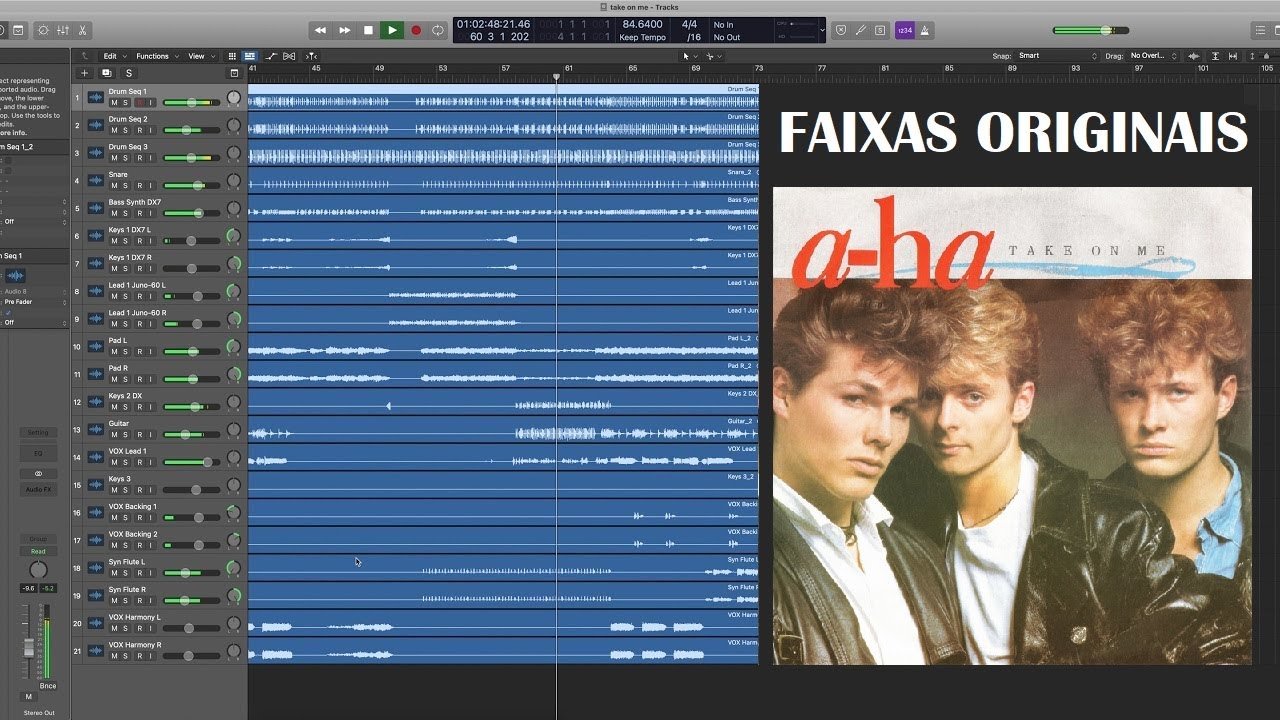Toggle Cycle mode in the transport

click(438, 30)
